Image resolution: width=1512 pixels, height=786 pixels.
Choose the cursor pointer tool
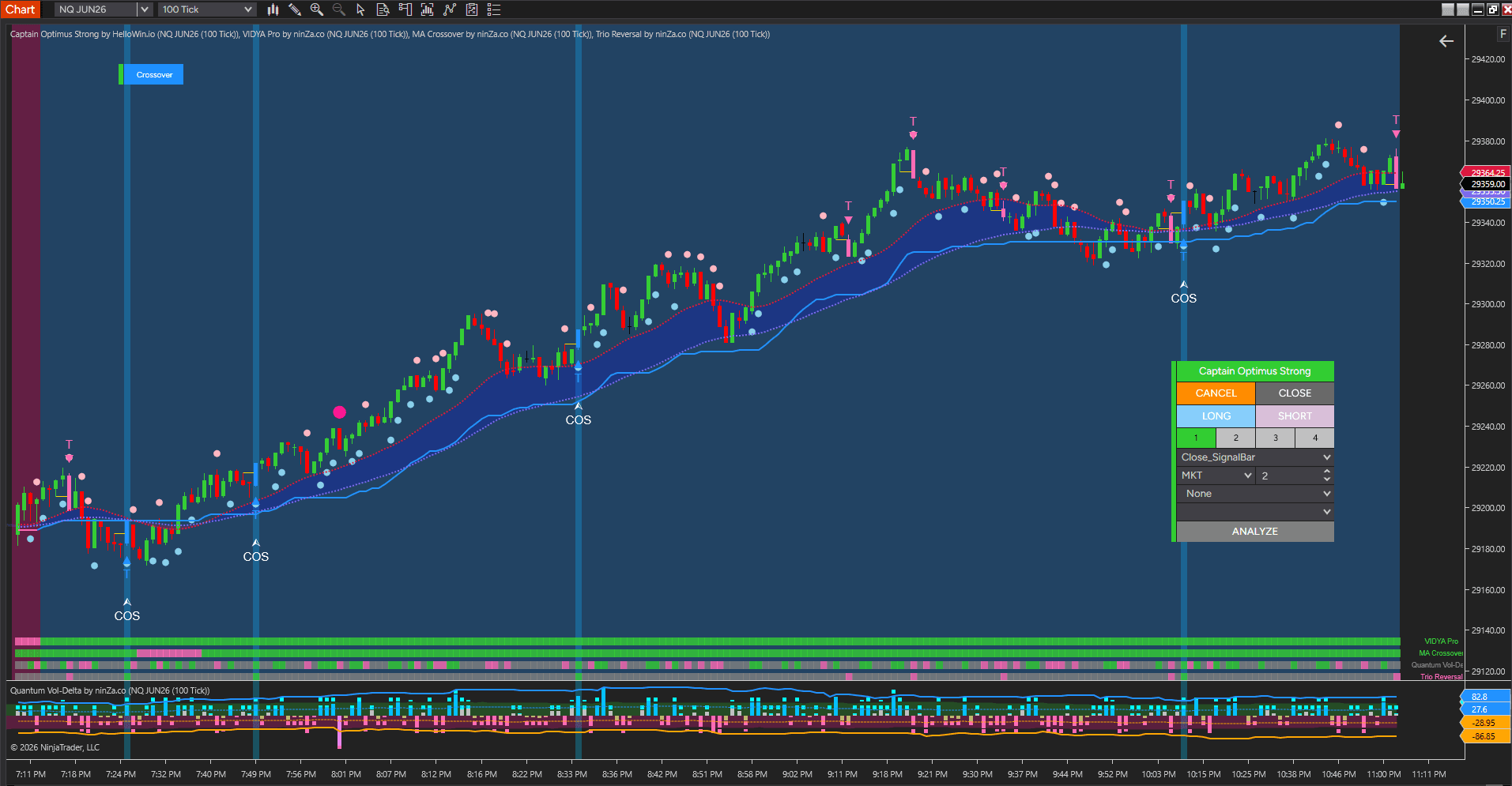[x=360, y=9]
